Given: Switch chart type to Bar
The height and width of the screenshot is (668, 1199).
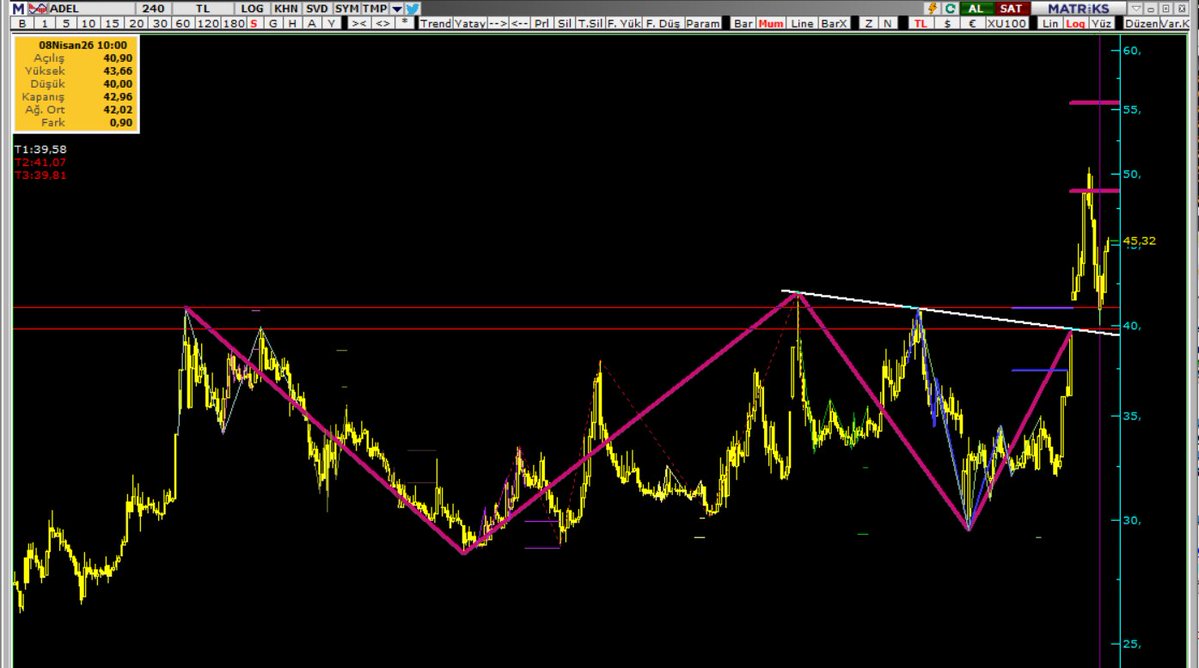Looking at the screenshot, I should [743, 24].
